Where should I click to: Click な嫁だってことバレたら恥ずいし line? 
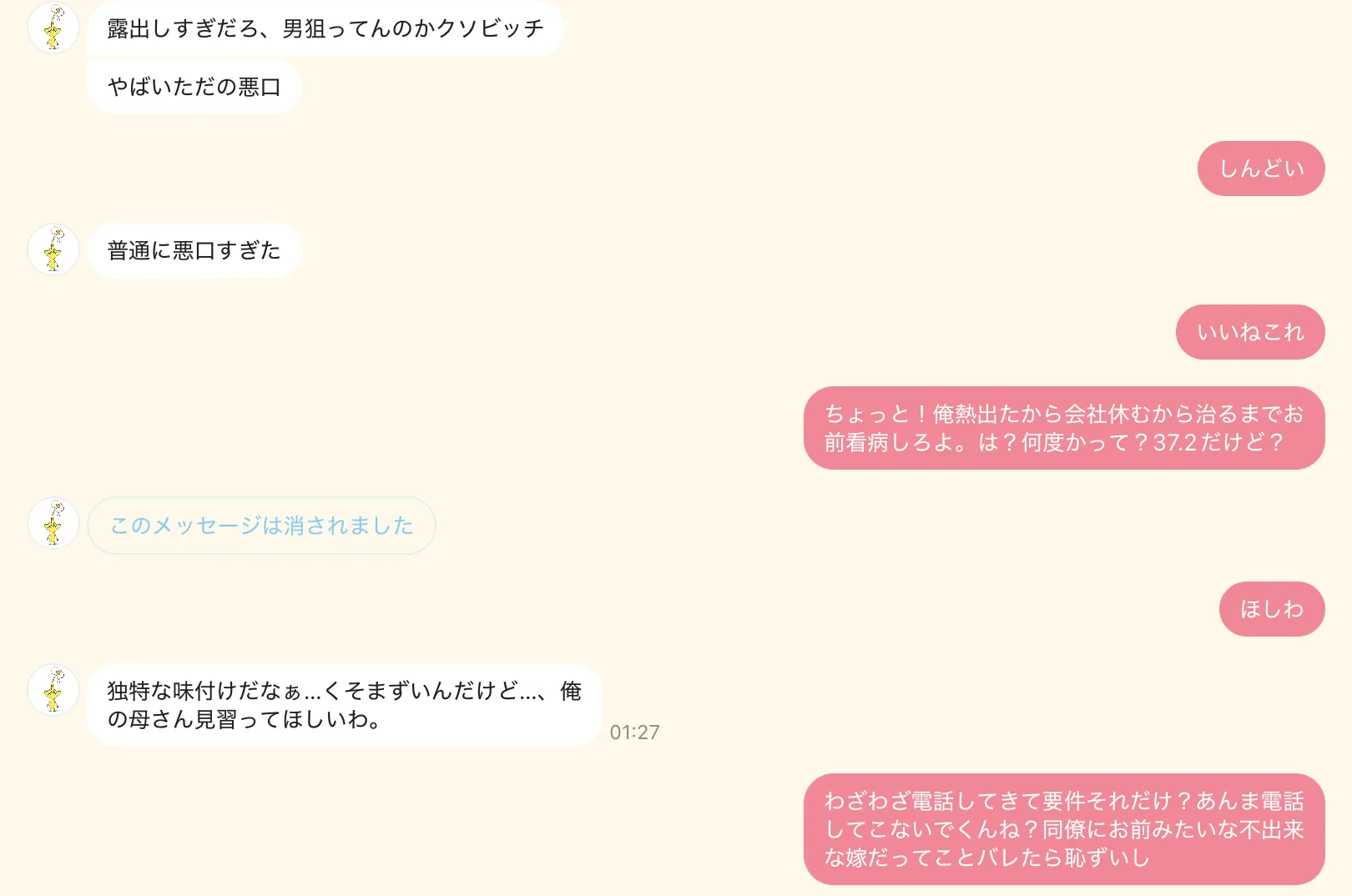point(987,858)
